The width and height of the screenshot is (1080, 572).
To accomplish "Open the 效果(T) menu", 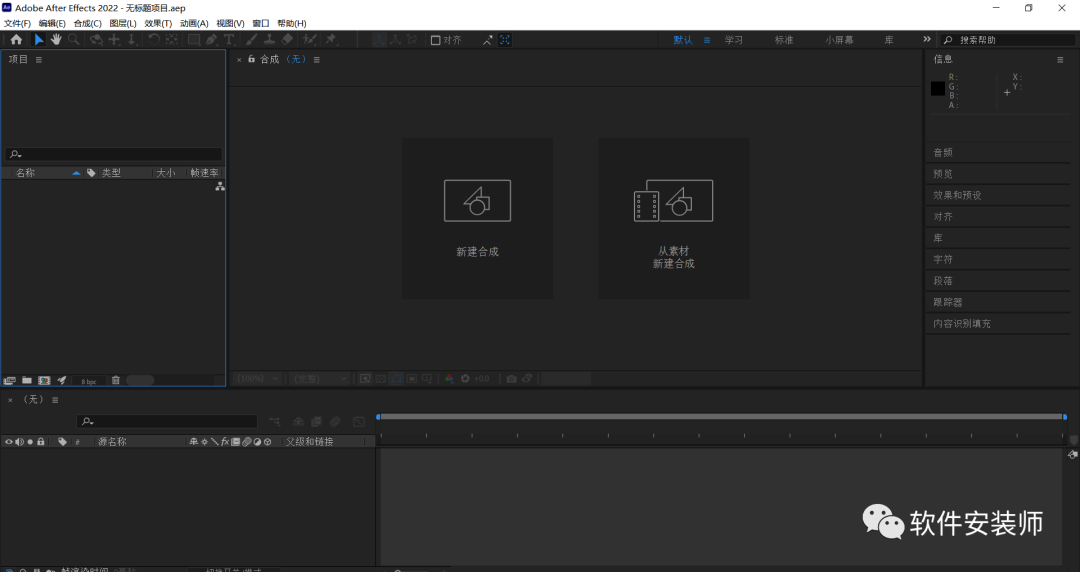I will tap(158, 23).
